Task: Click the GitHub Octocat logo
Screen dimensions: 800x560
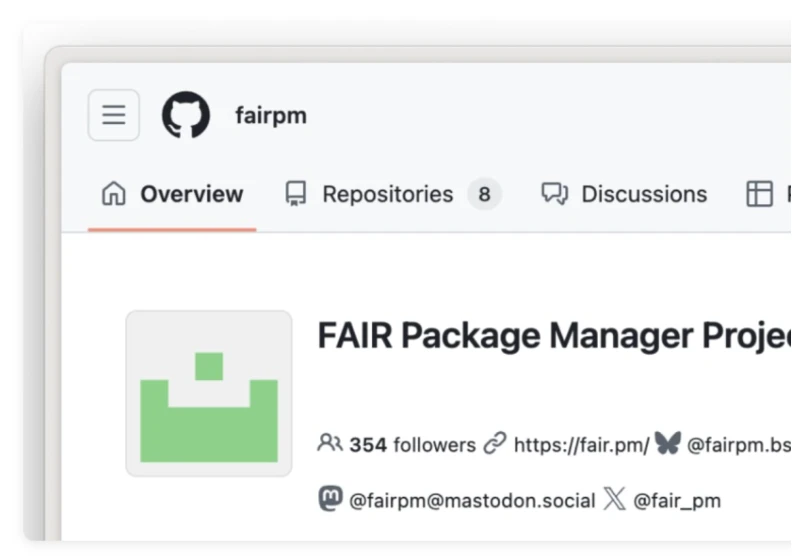Action: pos(186,115)
